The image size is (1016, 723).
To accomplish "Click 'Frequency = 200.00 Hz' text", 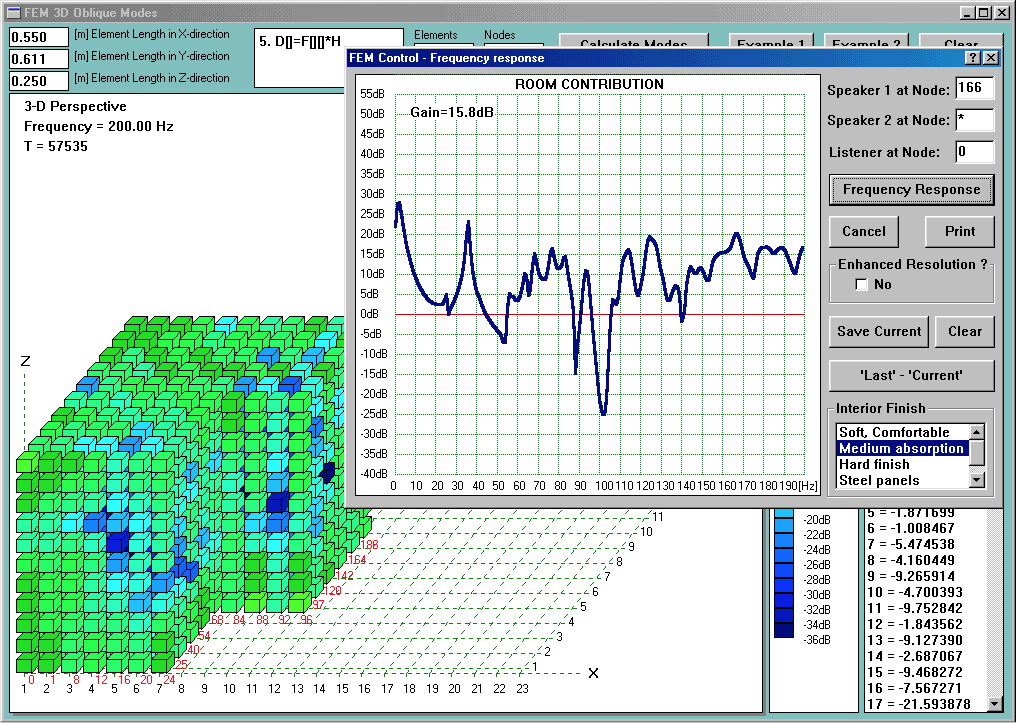I will (x=98, y=126).
